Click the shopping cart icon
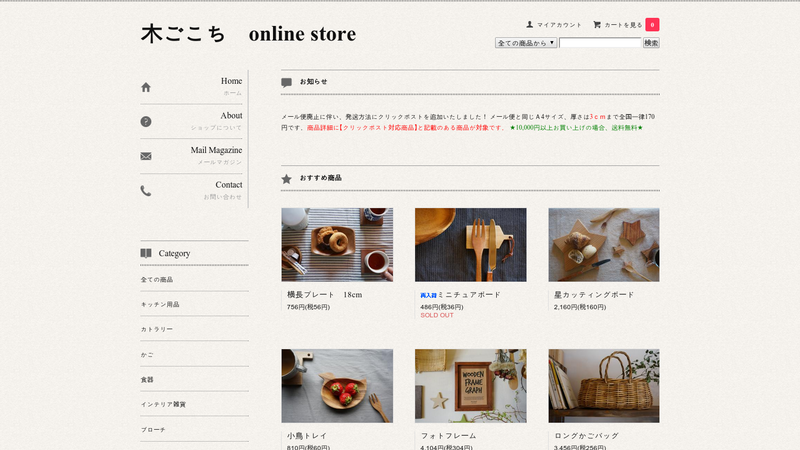The width and height of the screenshot is (800, 450). tap(597, 24)
